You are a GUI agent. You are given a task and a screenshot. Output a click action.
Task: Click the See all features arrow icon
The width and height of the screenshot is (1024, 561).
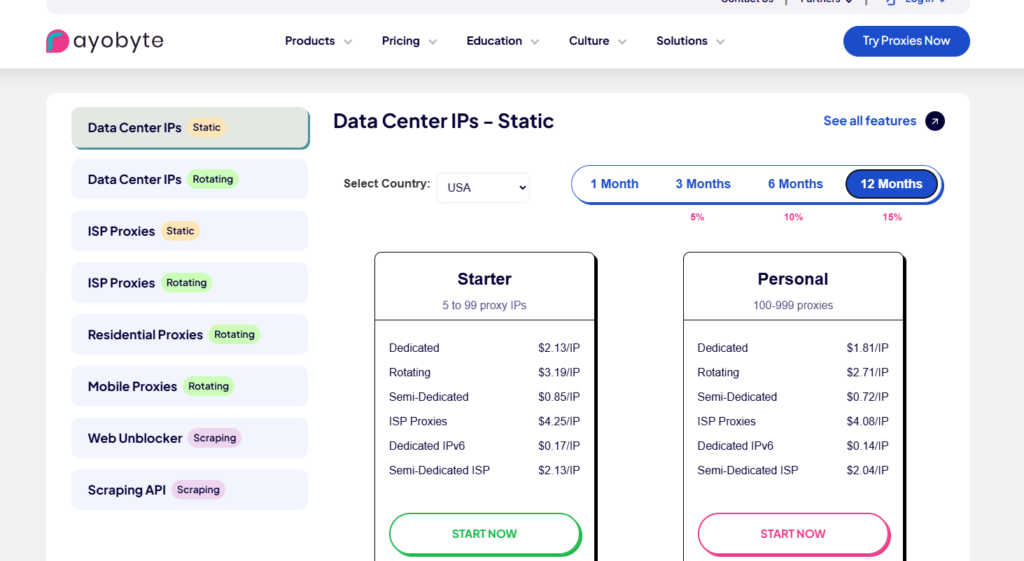[x=935, y=121]
